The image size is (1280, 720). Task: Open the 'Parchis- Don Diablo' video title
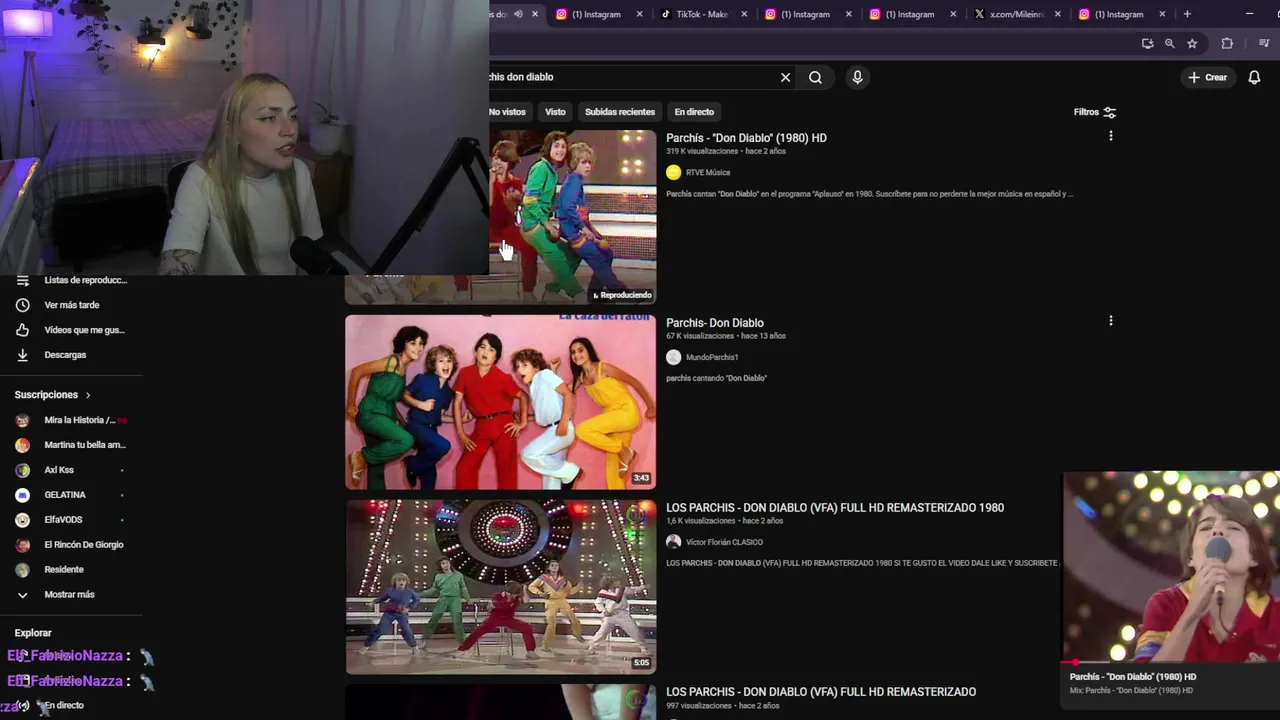[x=715, y=323]
